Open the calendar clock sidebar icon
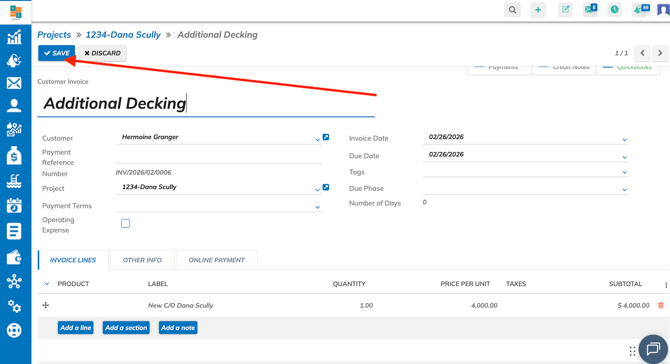 pos(14,205)
